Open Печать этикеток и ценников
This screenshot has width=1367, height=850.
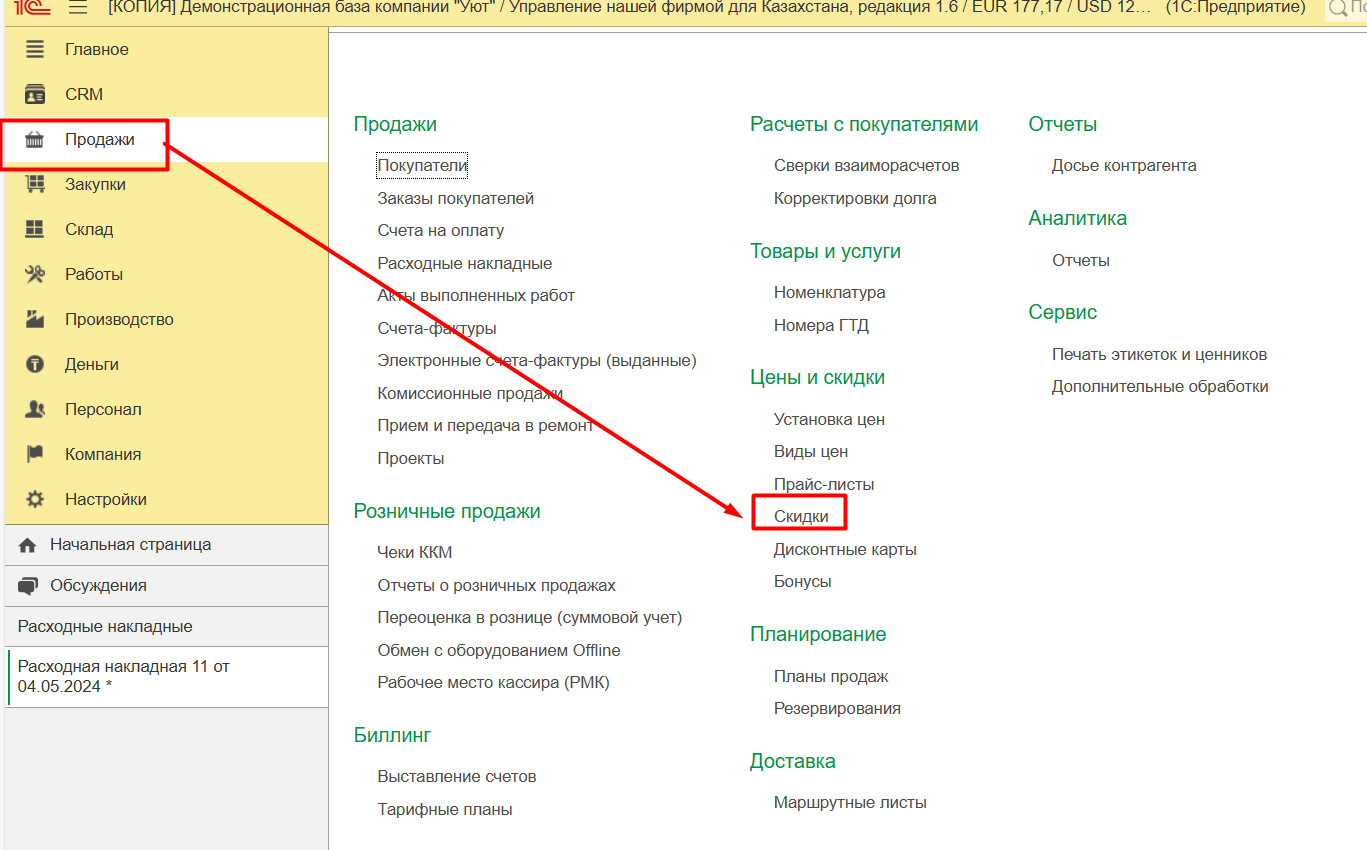click(1159, 354)
